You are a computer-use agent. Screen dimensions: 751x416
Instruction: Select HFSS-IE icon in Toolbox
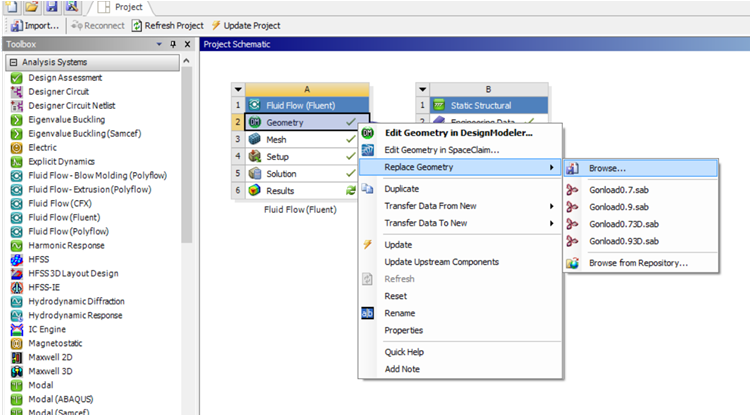point(17,287)
